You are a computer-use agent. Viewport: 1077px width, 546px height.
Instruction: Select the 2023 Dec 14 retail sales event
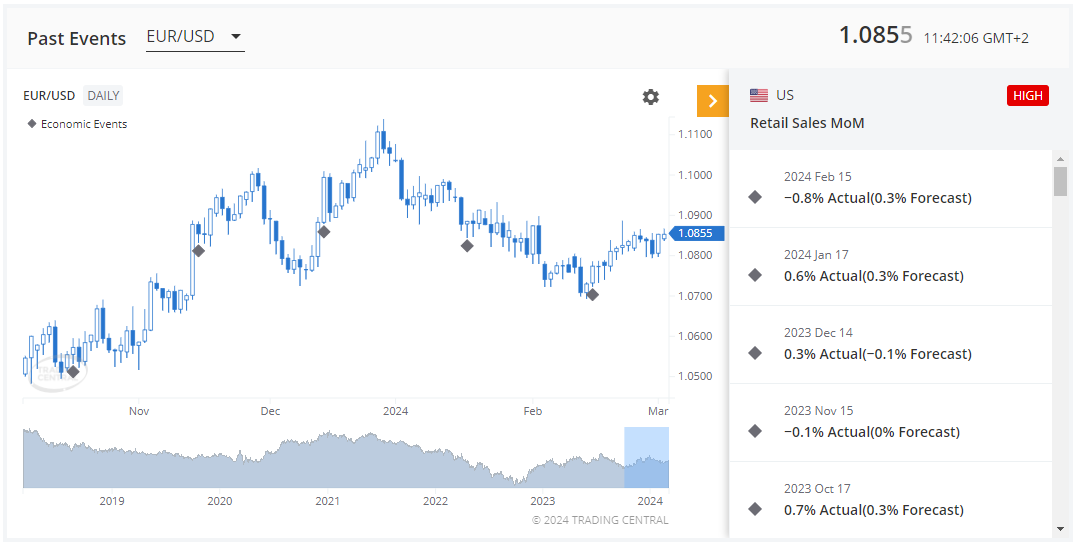[x=890, y=344]
